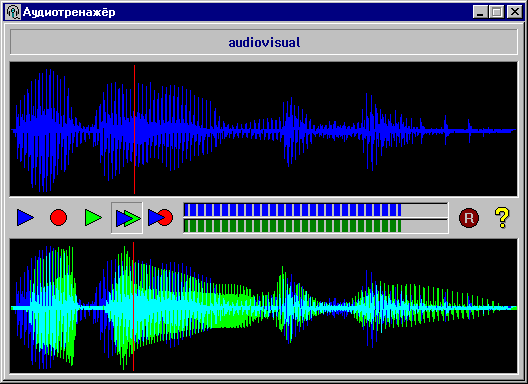Image resolution: width=528 pixels, height=384 pixels.
Task: Maximize the Аудиотренажёр window
Action: 497,12
